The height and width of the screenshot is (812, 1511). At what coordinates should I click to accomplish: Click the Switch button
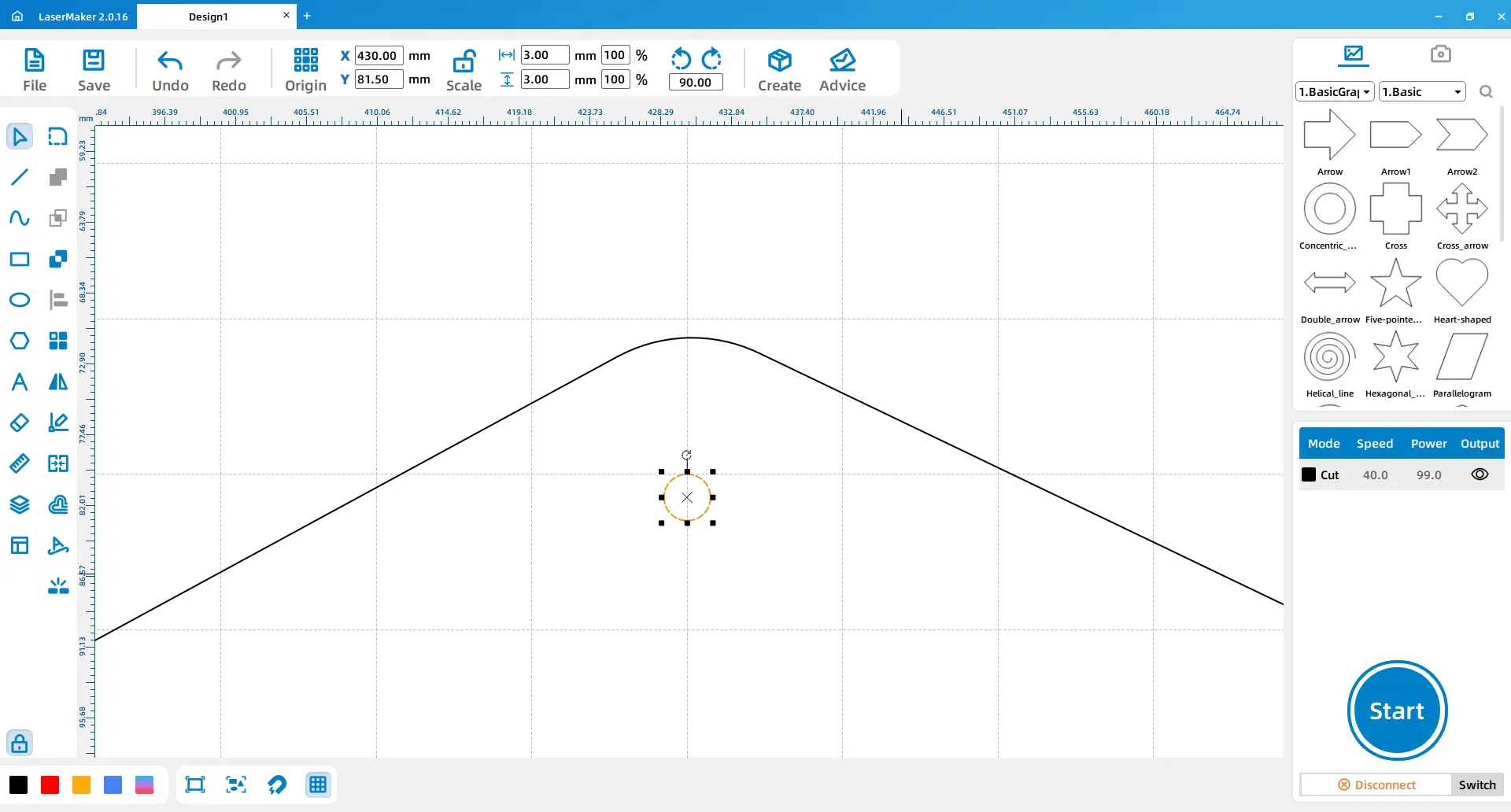pos(1477,784)
